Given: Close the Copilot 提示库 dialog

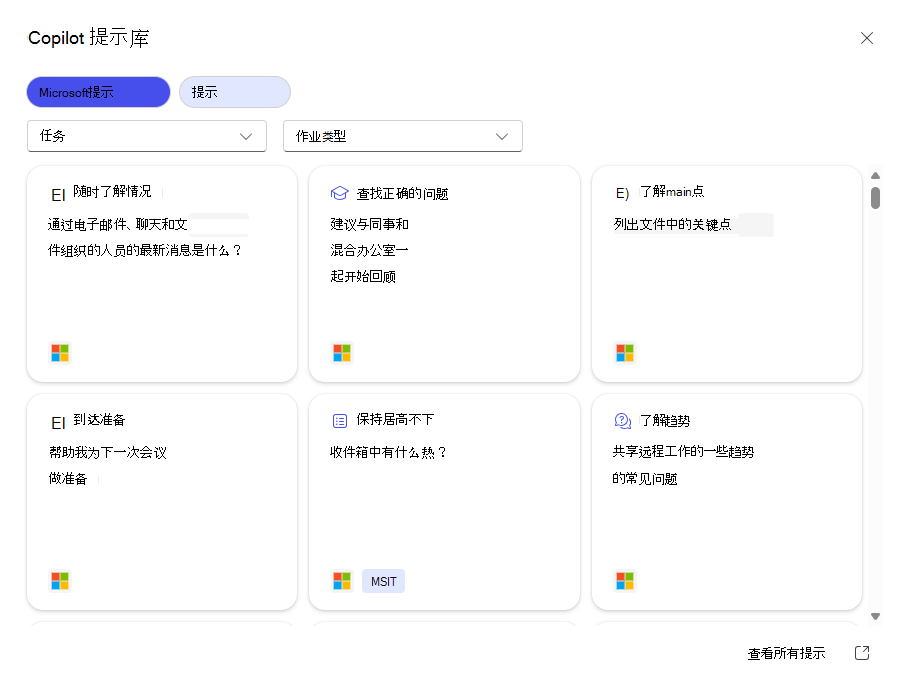Looking at the screenshot, I should [867, 38].
